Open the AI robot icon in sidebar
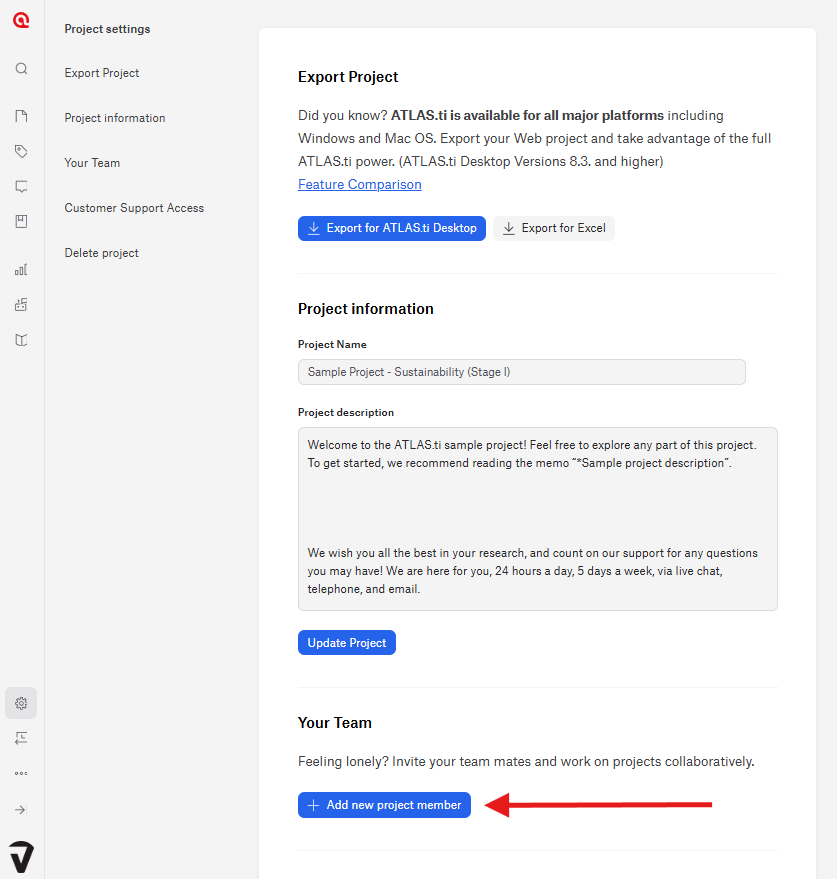The image size is (837, 879). tap(21, 305)
